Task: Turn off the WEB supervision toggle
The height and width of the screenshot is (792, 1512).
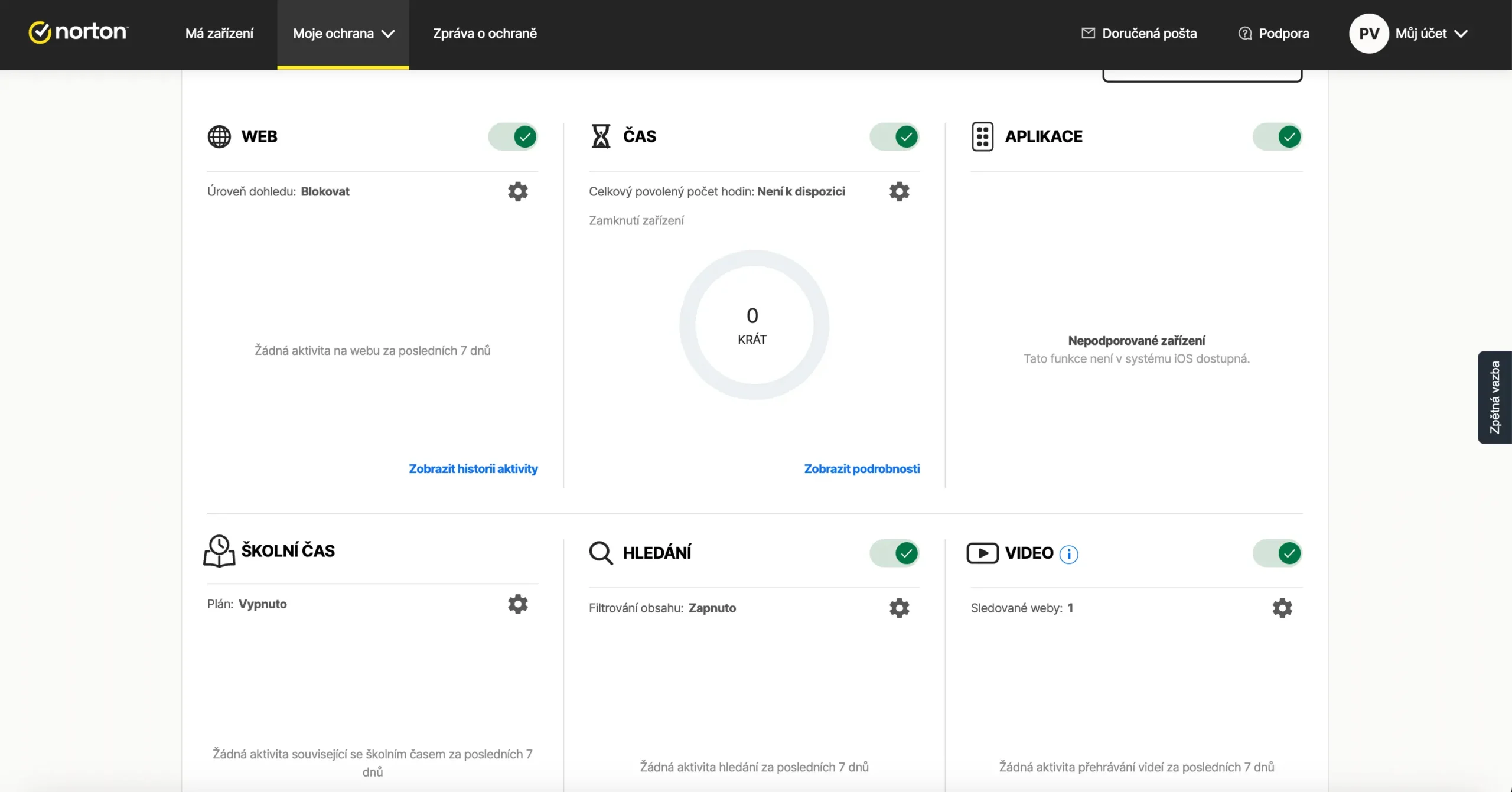Action: [x=513, y=137]
